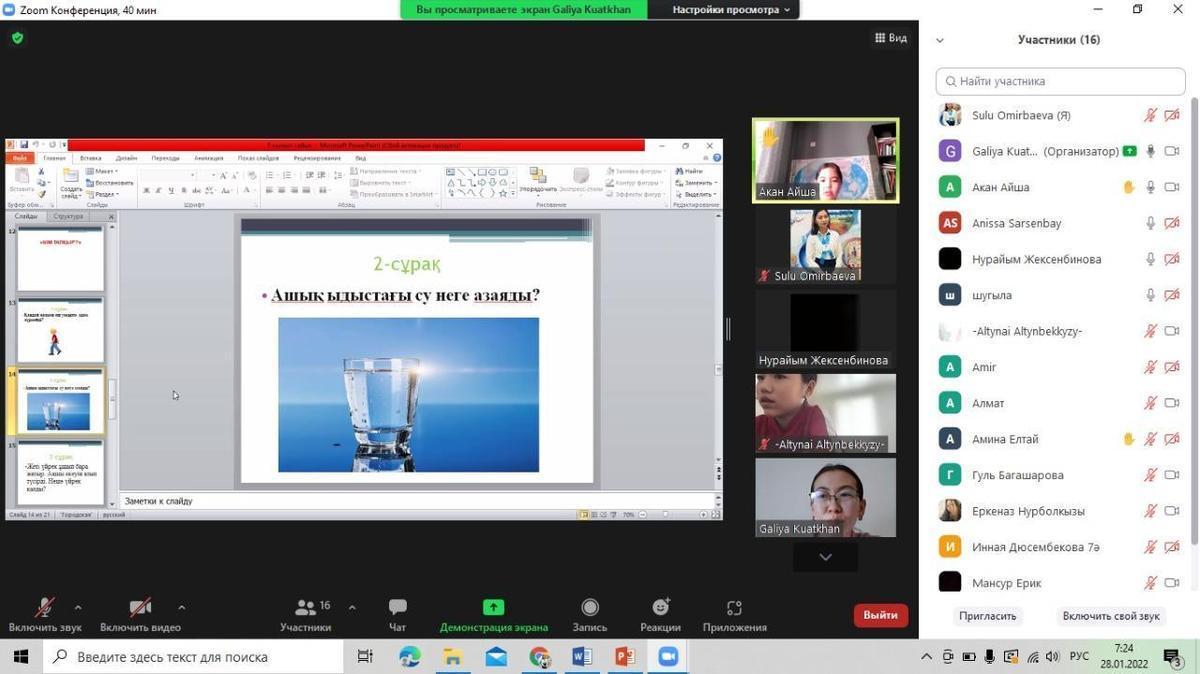Viewport: 1200px width, 674px height.
Task: Open the Participants (Участники) icon
Action: coord(305,608)
